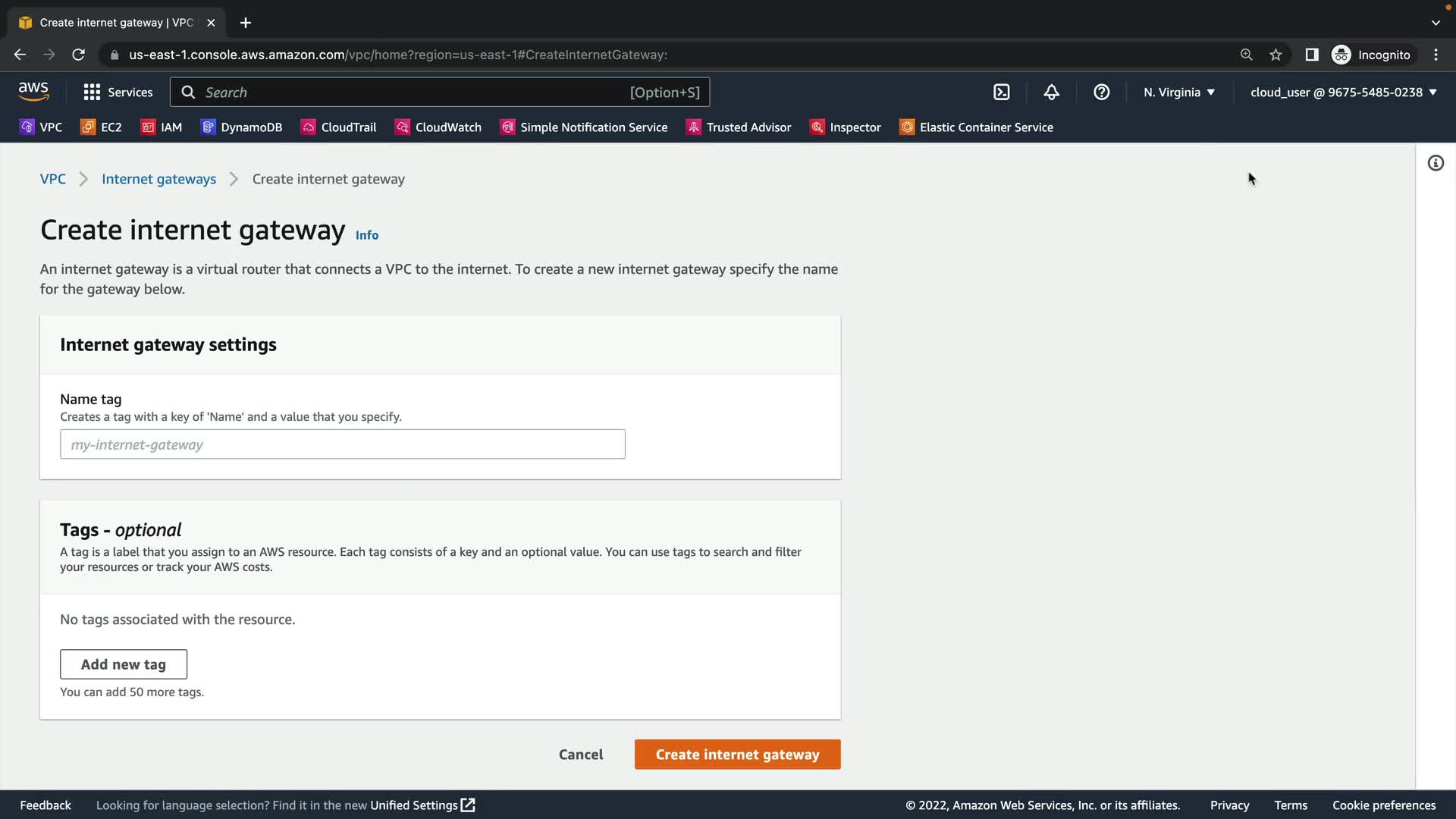Click the Name tag input field
This screenshot has width=1456, height=819.
pos(342,444)
